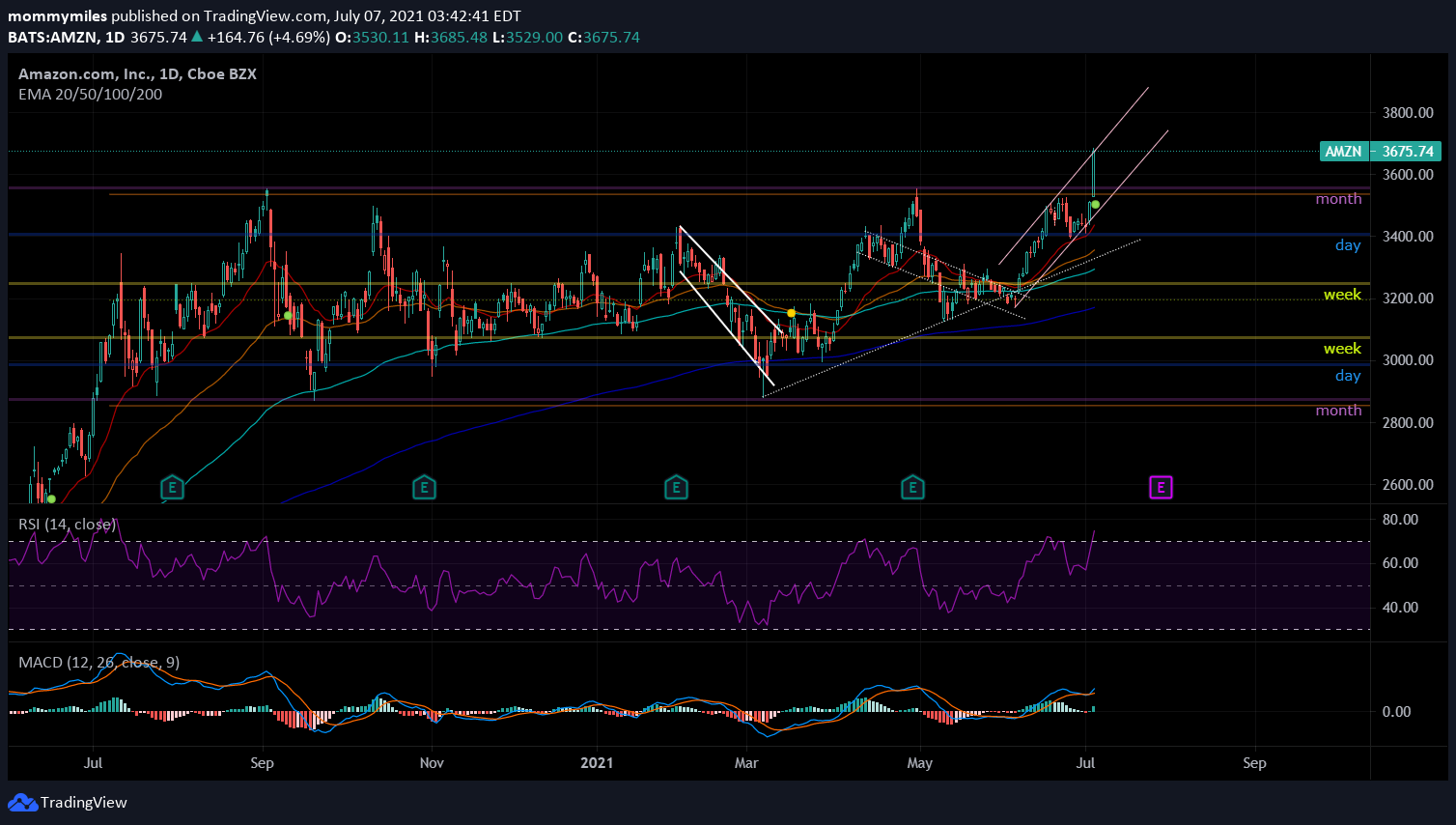Click the high value H:3685.48

click(x=451, y=38)
